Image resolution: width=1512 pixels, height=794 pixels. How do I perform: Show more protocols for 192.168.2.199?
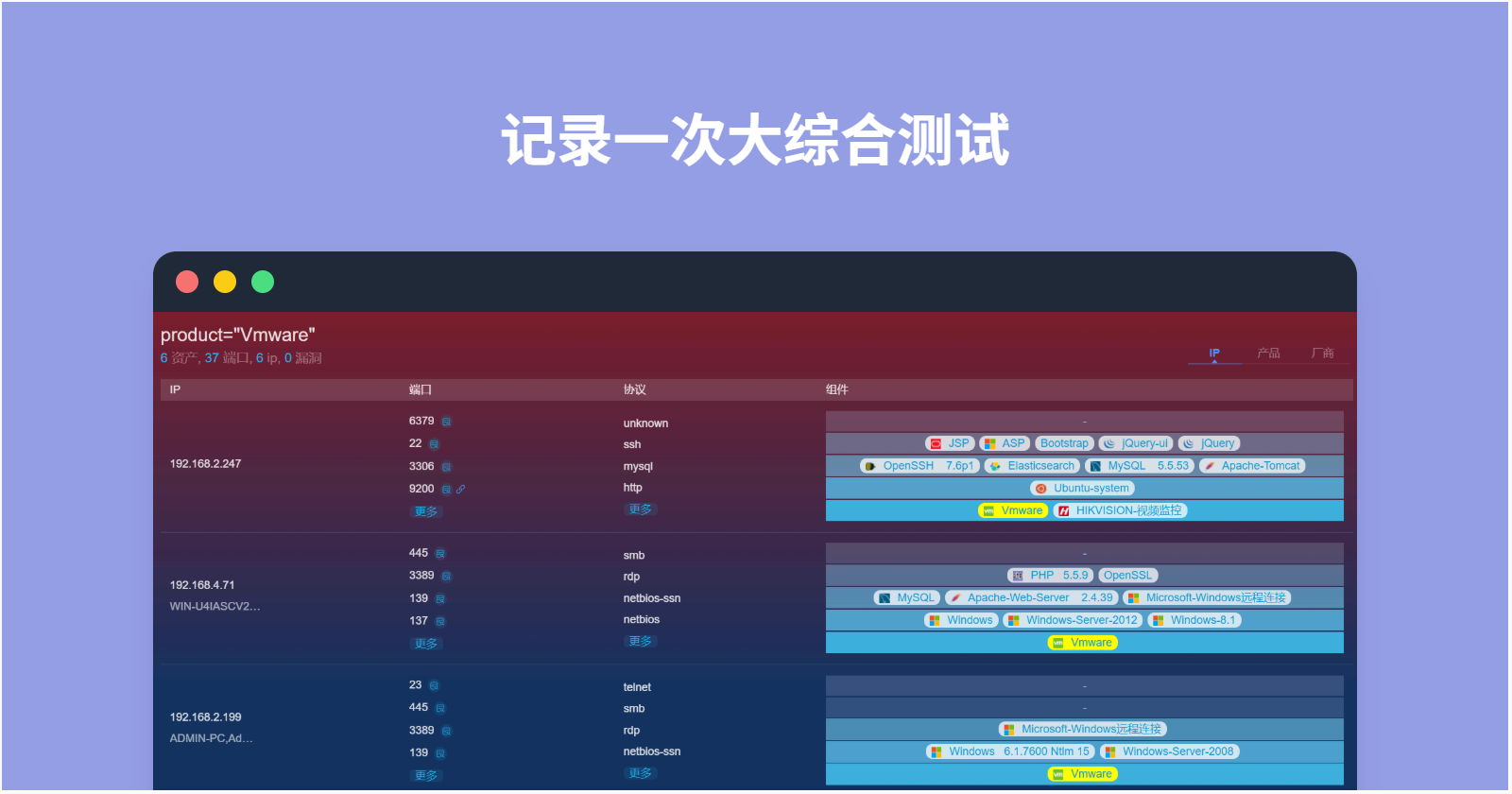[x=641, y=773]
